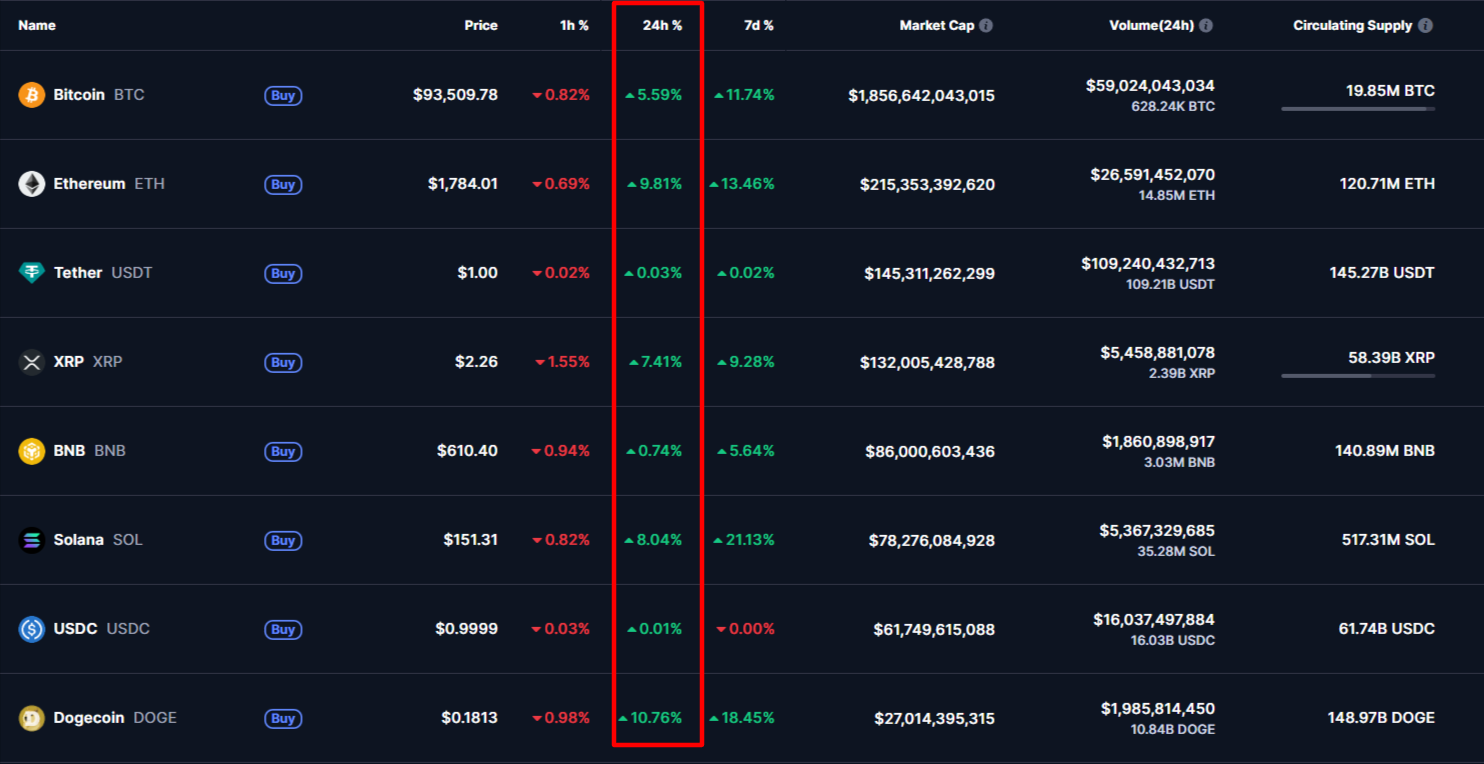
Task: Click Buy next to Solana
Action: pos(283,541)
